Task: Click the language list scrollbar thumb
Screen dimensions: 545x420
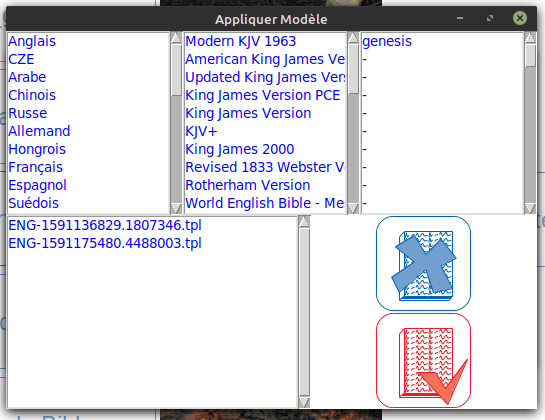Action: tap(176, 70)
